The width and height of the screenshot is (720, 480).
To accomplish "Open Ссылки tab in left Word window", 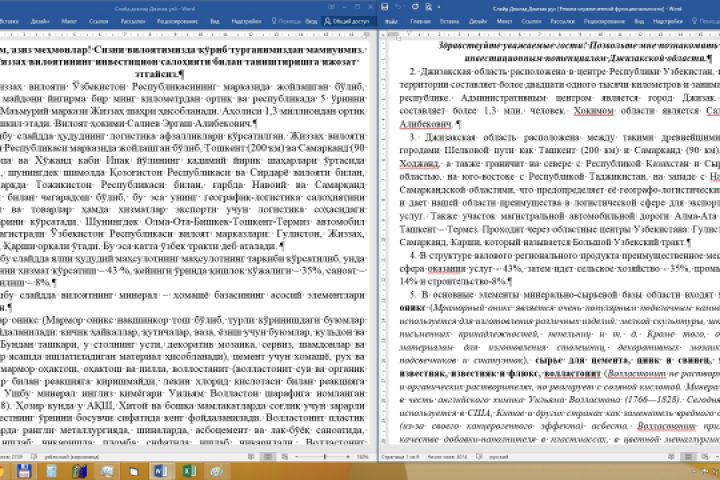I will click(x=98, y=21).
